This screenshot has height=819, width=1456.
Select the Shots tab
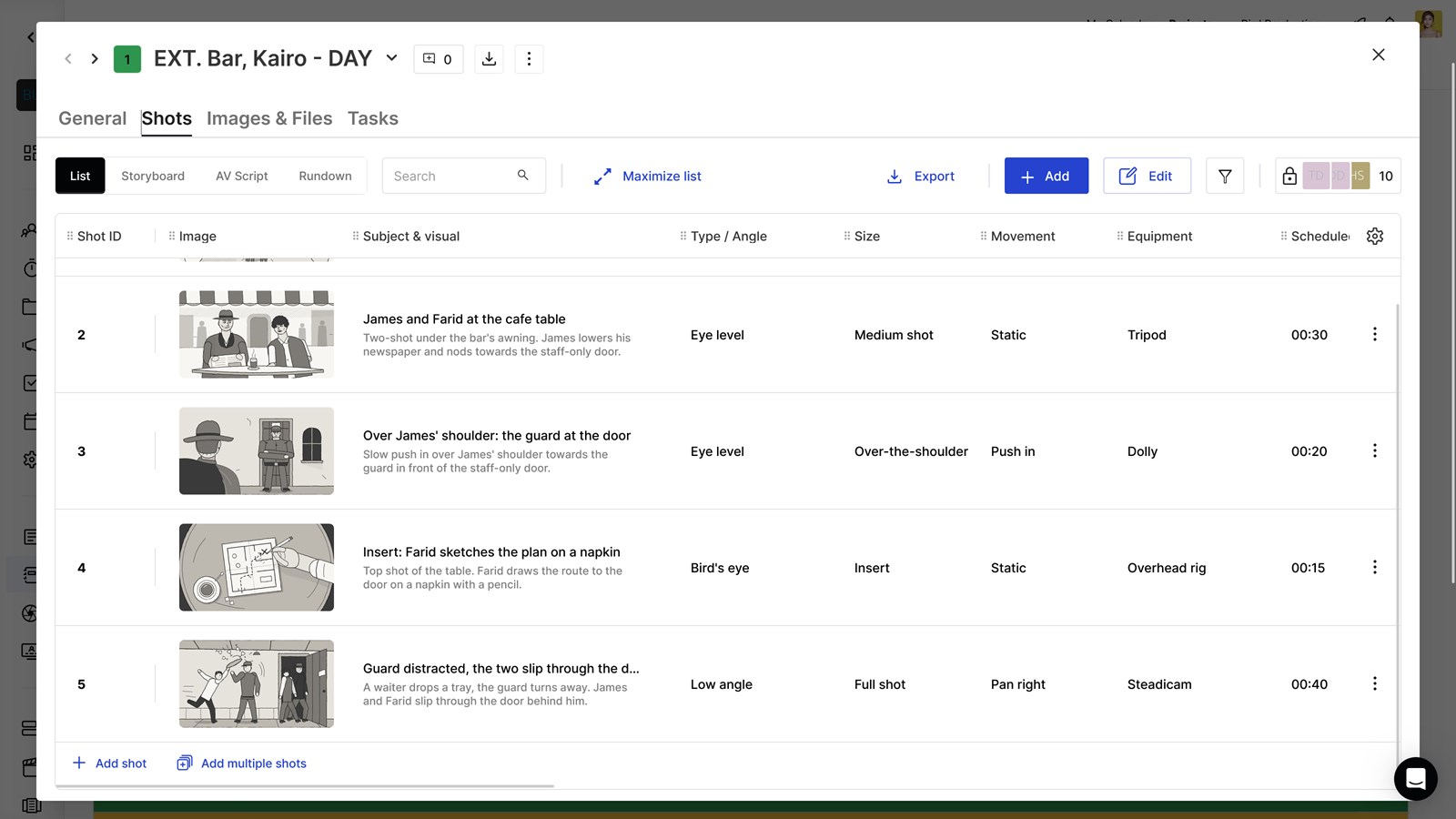(x=167, y=119)
